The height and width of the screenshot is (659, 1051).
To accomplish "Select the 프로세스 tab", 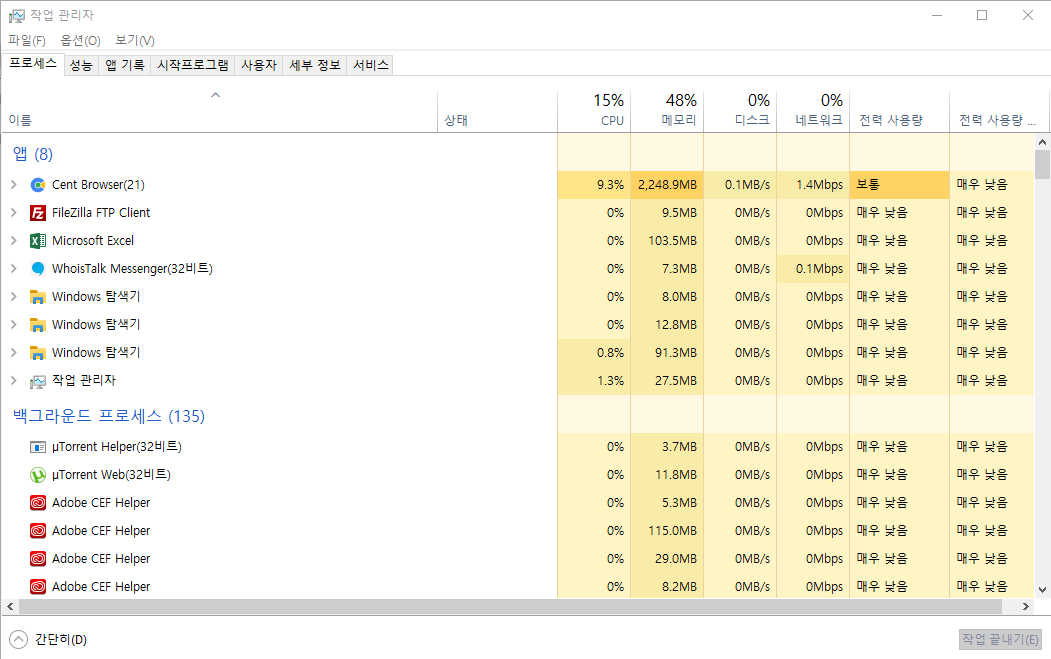I will point(33,64).
